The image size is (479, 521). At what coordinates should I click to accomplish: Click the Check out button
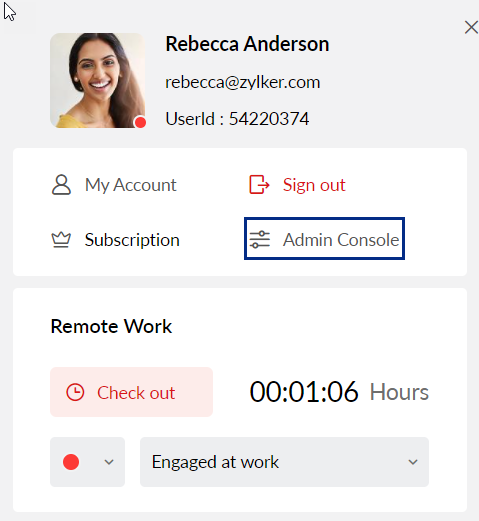[131, 392]
